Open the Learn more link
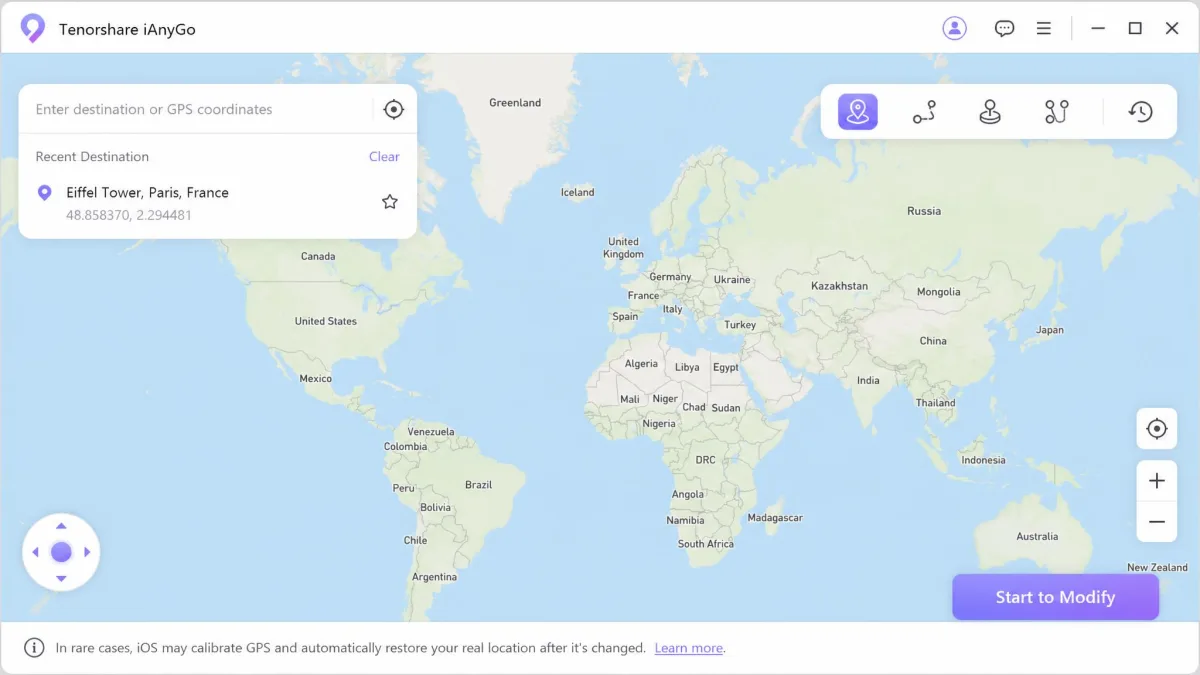1200x675 pixels. 688,648
